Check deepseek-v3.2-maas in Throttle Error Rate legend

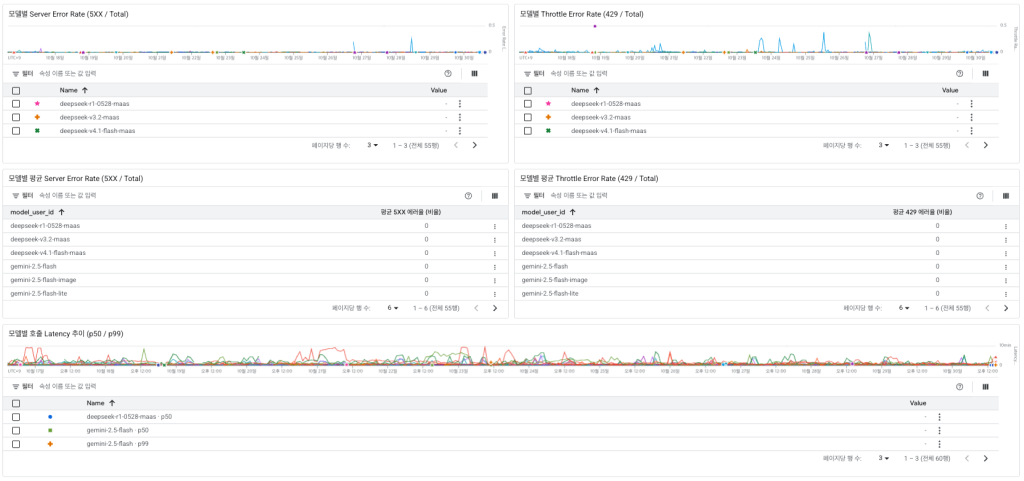tap(527, 117)
